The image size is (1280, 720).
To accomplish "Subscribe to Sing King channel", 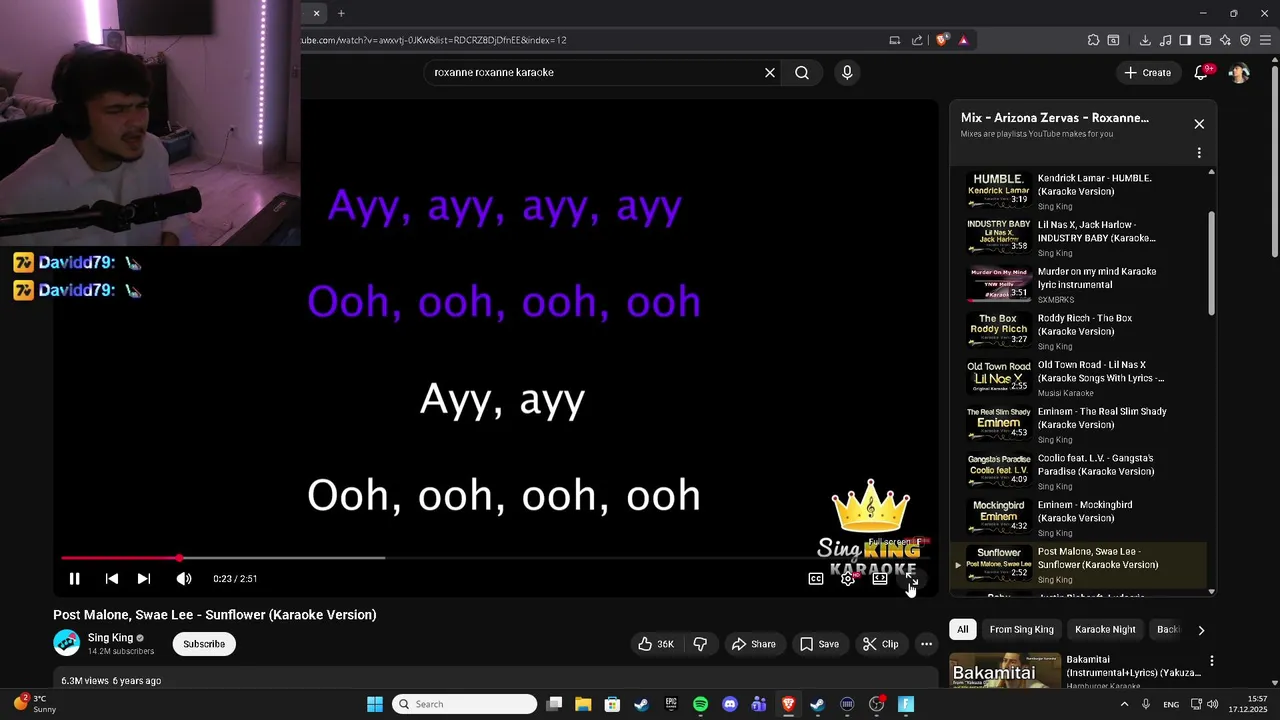I will (x=204, y=644).
